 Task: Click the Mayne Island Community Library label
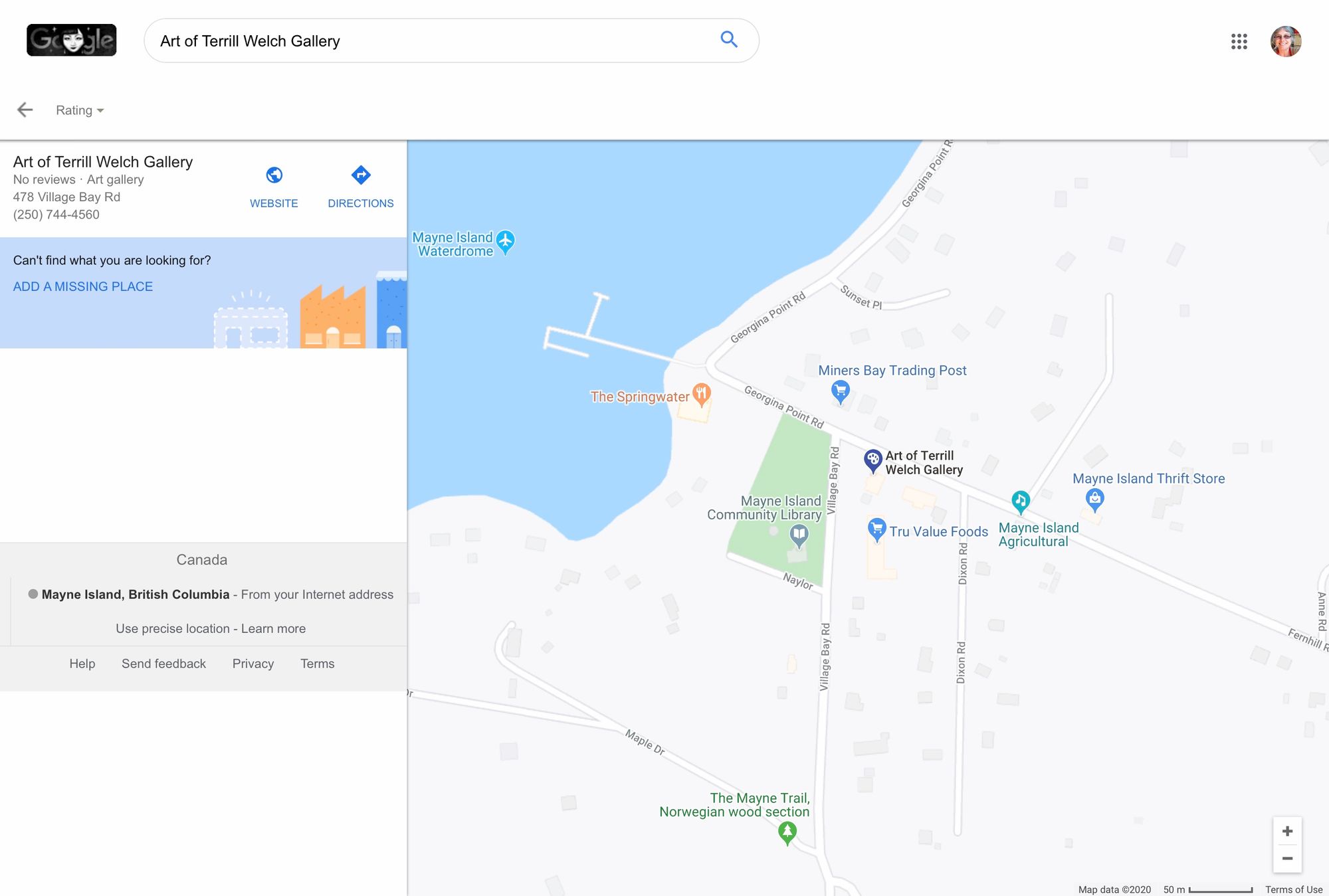[764, 508]
